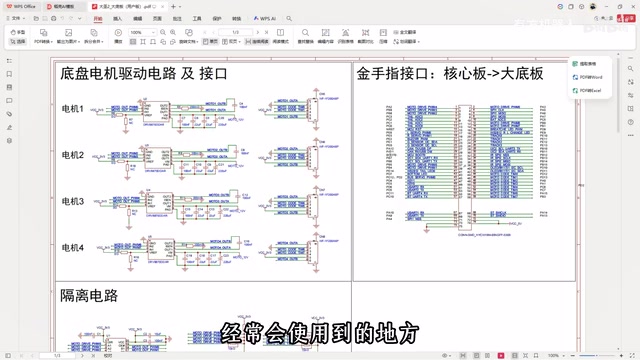This screenshot has height=360, width=640.
Task: Open eye-protection dropdown in status bar
Action: [x=446, y=356]
